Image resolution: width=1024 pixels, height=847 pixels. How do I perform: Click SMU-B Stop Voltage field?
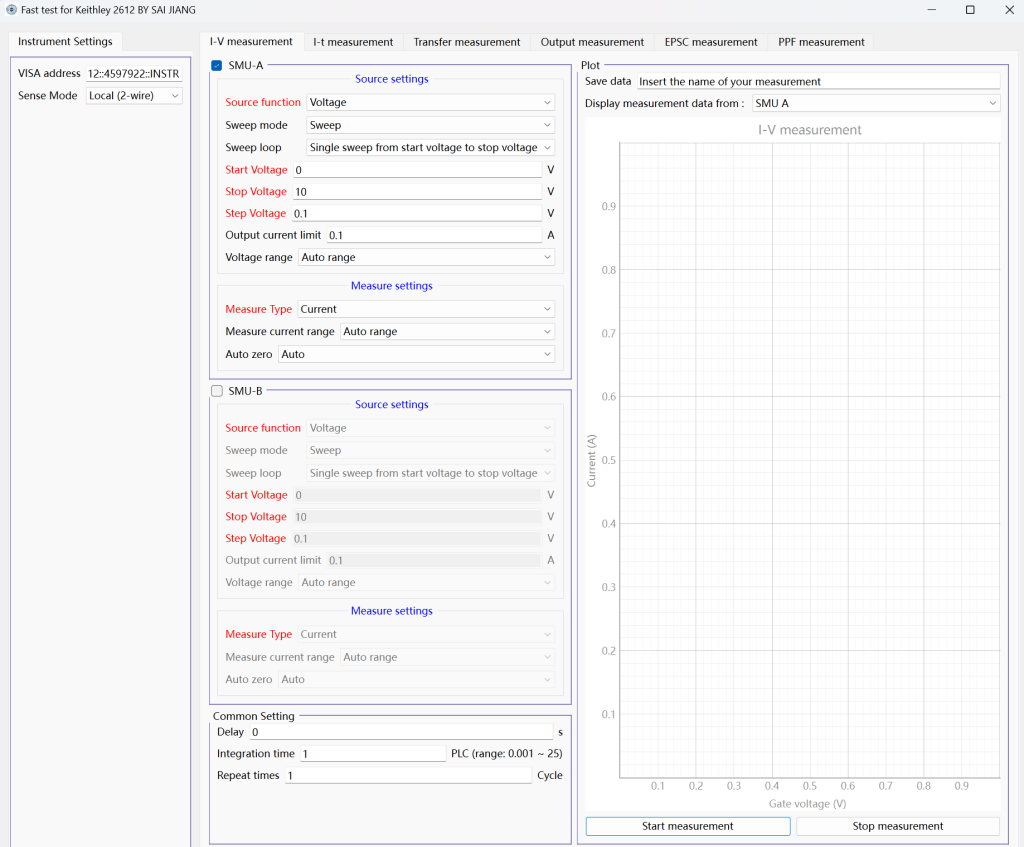coord(417,517)
